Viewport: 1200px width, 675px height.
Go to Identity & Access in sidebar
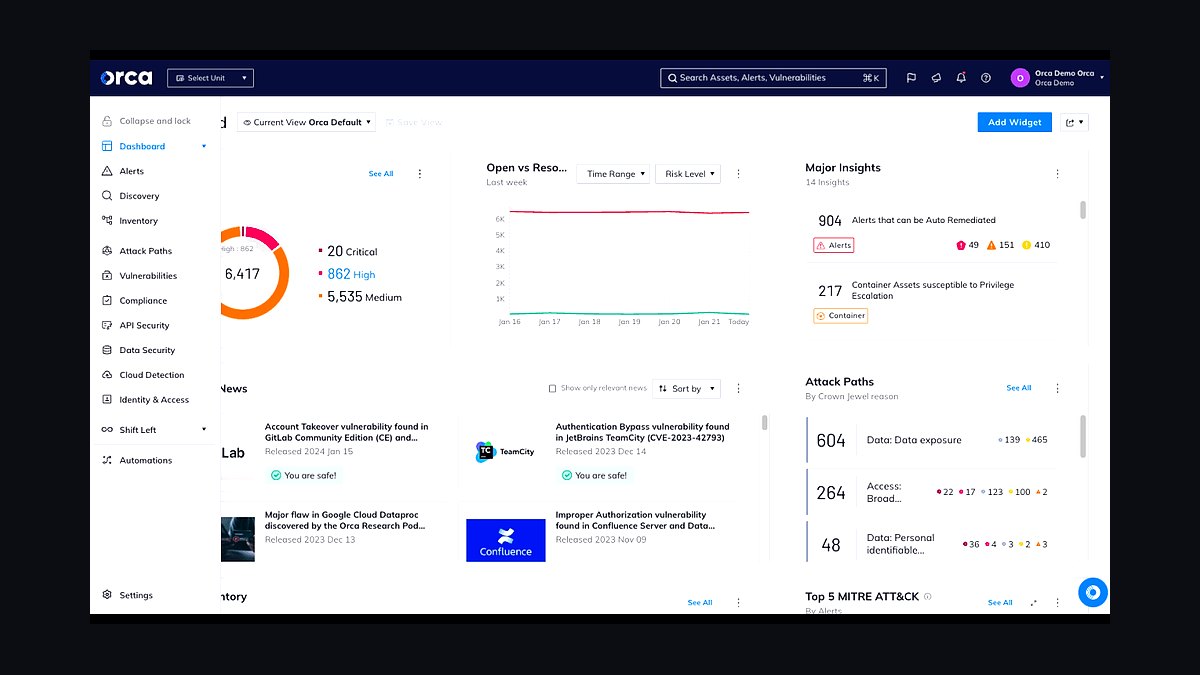point(154,400)
